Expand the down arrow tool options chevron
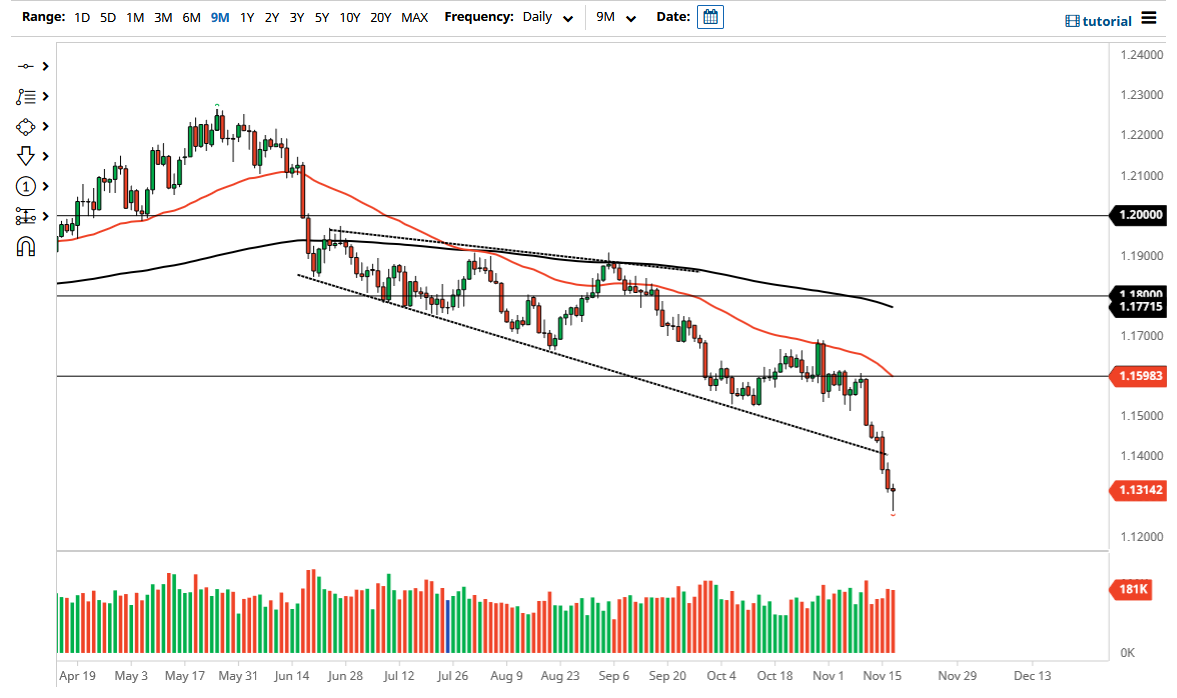Viewport: 1177px width, 698px height. pos(44,156)
